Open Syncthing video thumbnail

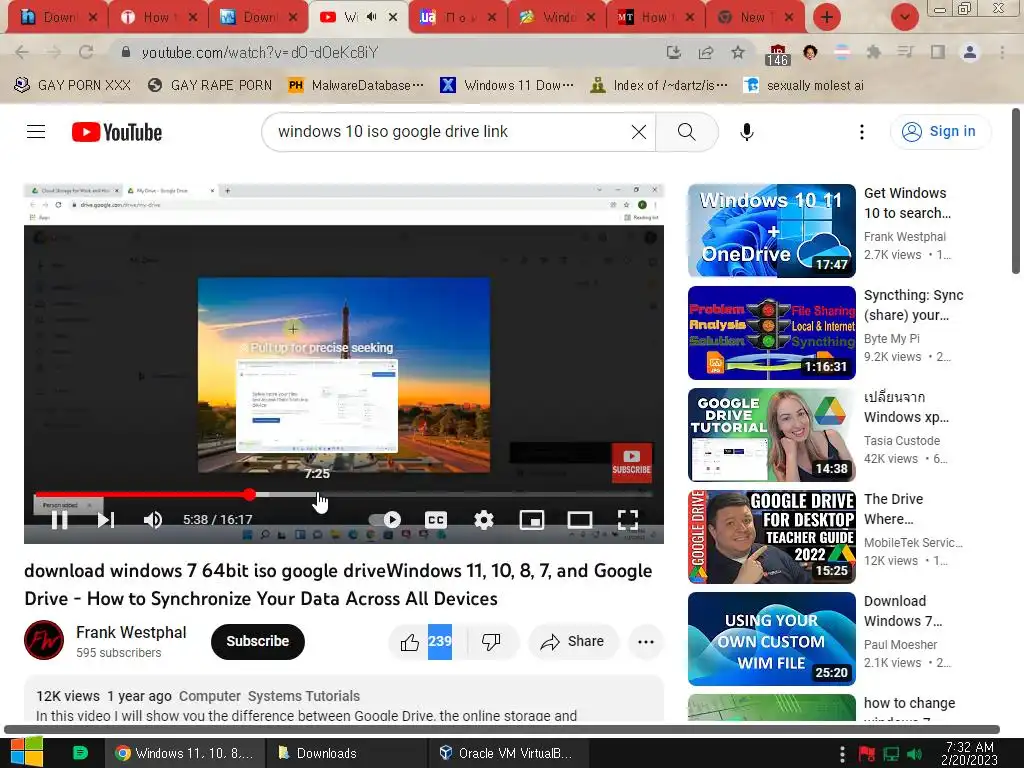click(772, 332)
